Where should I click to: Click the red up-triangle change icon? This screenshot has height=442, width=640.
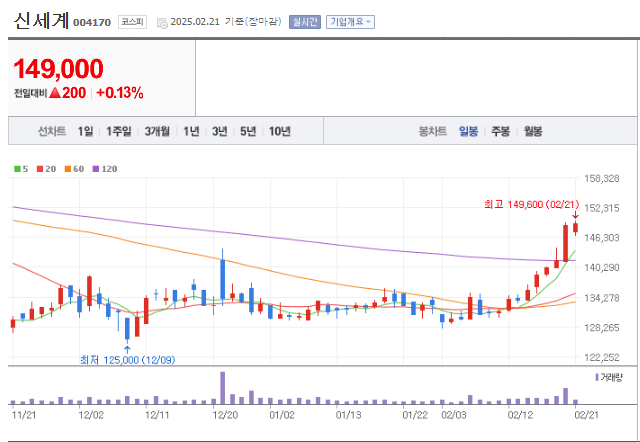[55, 93]
